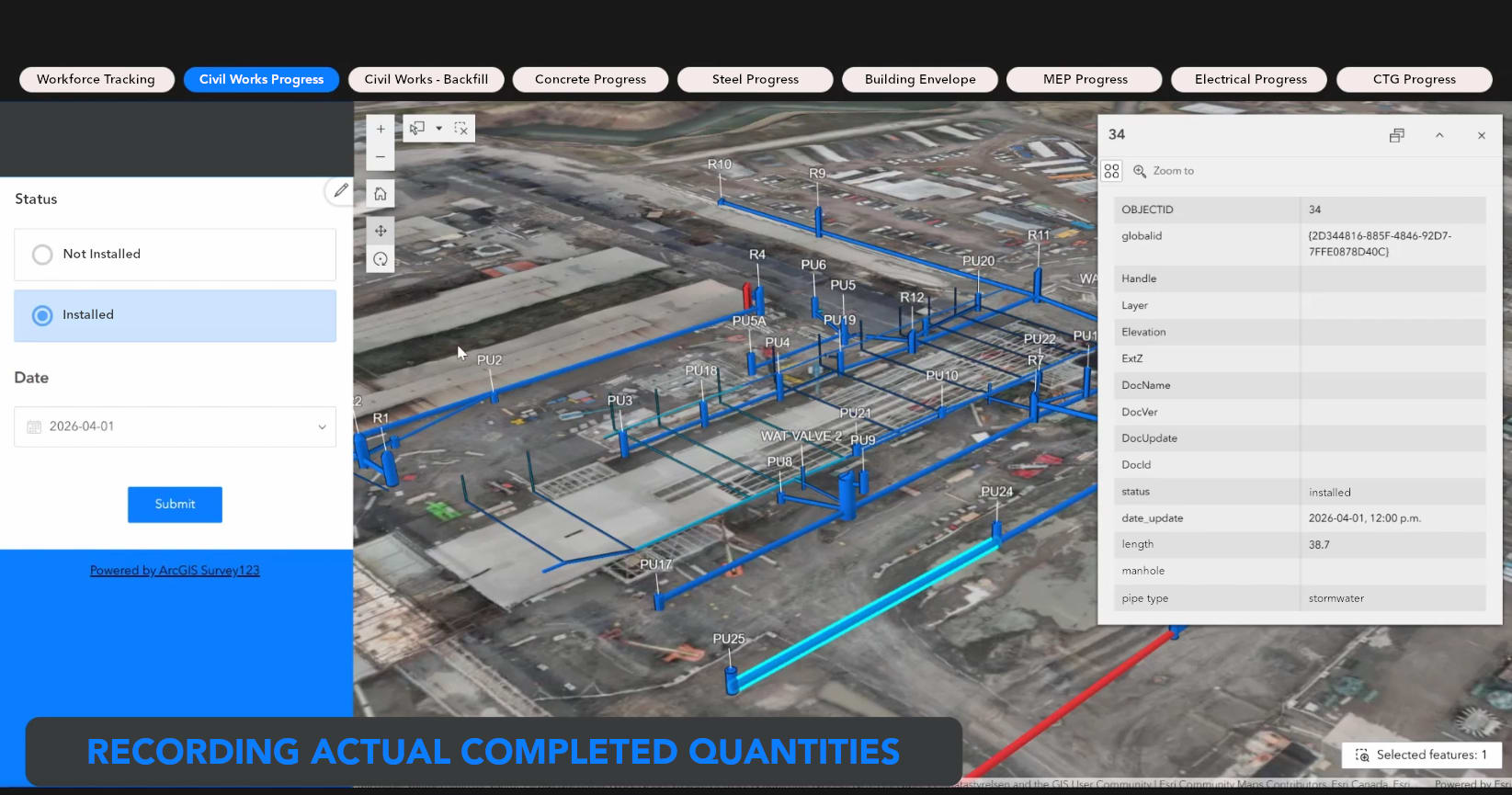Click the date_update value
The width and height of the screenshot is (1512, 795).
pos(1364,518)
